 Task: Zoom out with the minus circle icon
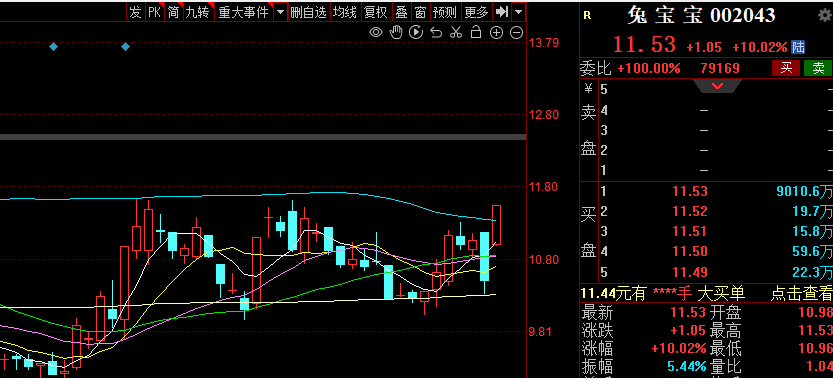516,33
